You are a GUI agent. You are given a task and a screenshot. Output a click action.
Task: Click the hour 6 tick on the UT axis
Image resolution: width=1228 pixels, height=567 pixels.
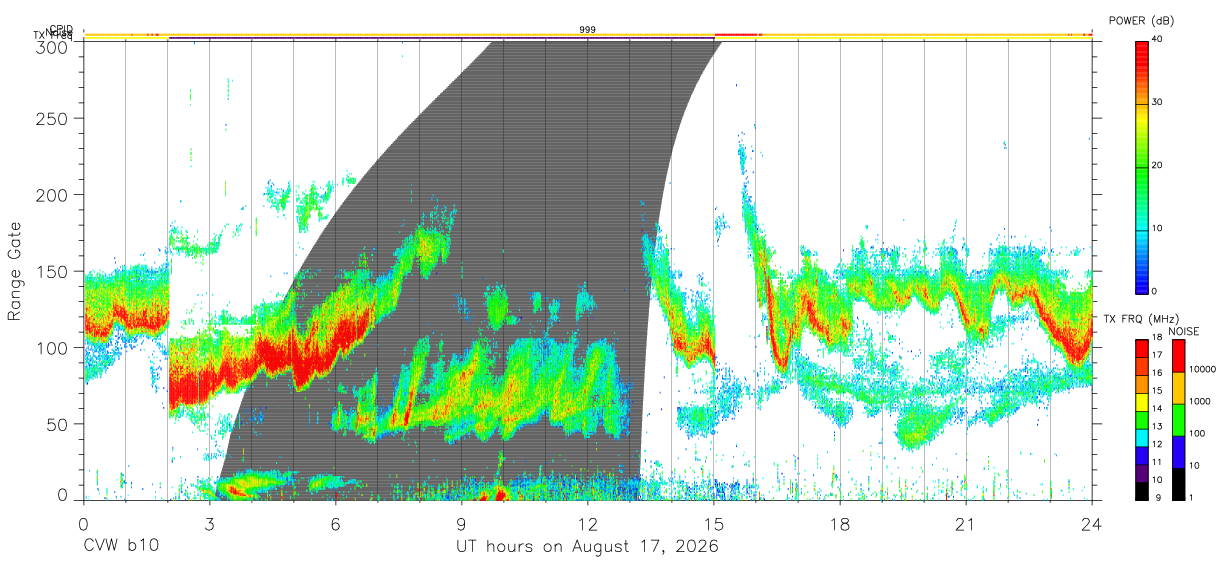(x=335, y=523)
